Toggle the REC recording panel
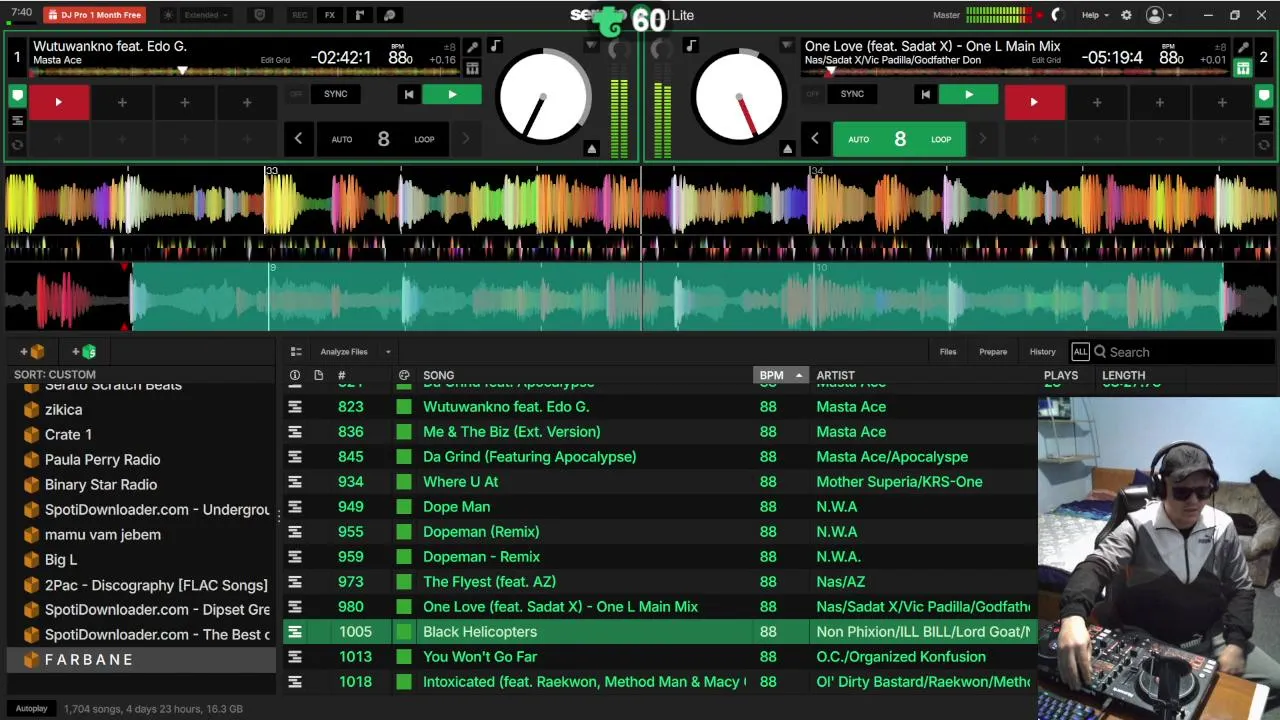This screenshot has width=1280, height=720. [x=299, y=15]
